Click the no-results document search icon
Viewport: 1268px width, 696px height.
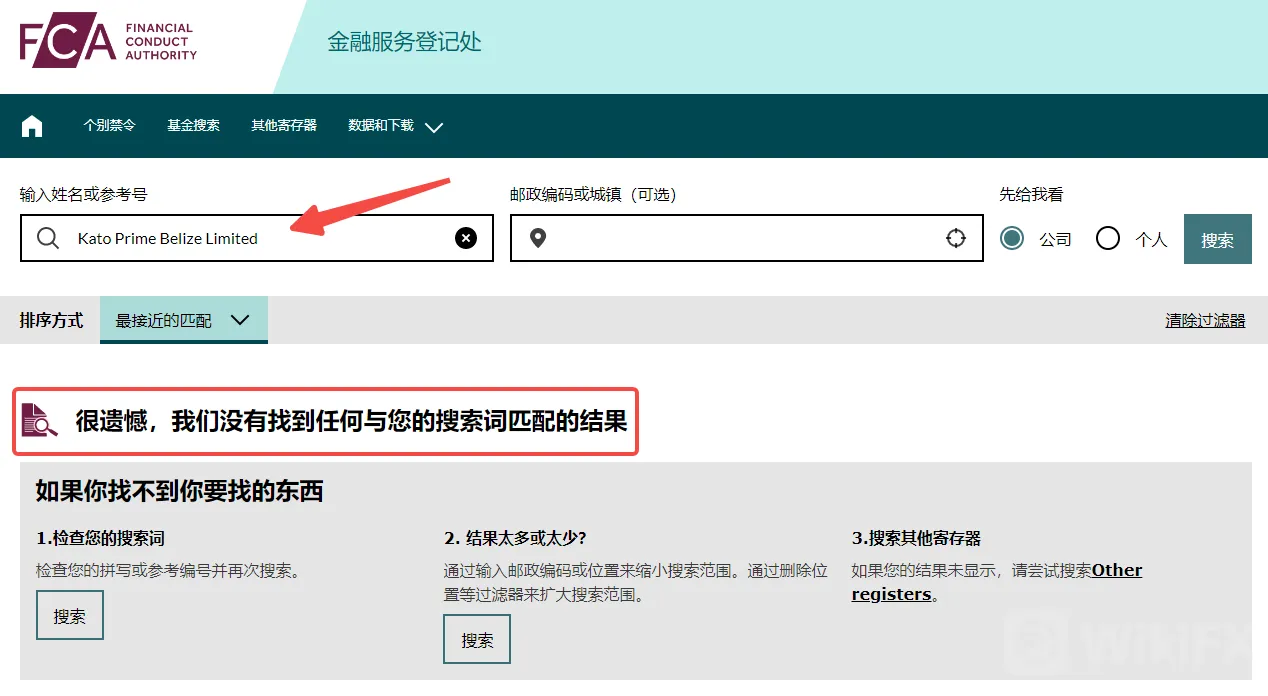tap(41, 421)
